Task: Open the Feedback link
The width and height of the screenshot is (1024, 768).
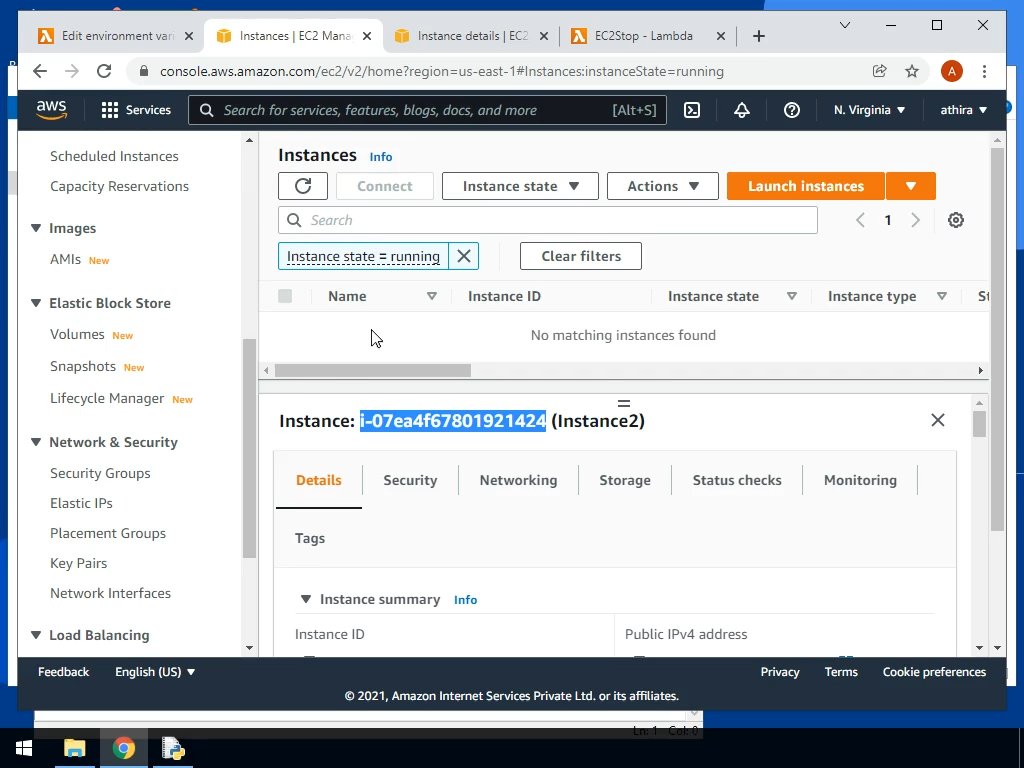Action: tap(63, 671)
